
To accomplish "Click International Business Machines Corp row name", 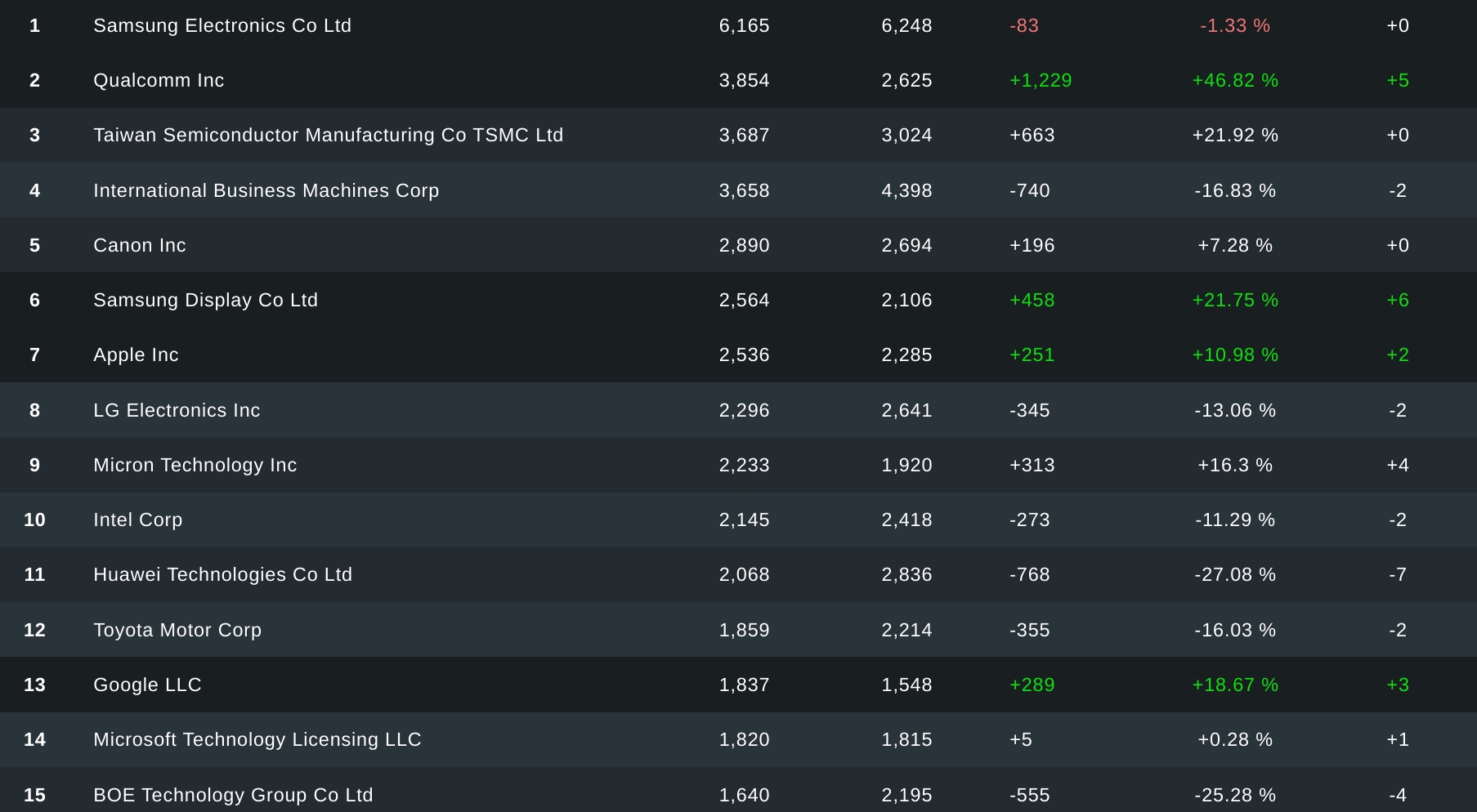I will point(266,190).
